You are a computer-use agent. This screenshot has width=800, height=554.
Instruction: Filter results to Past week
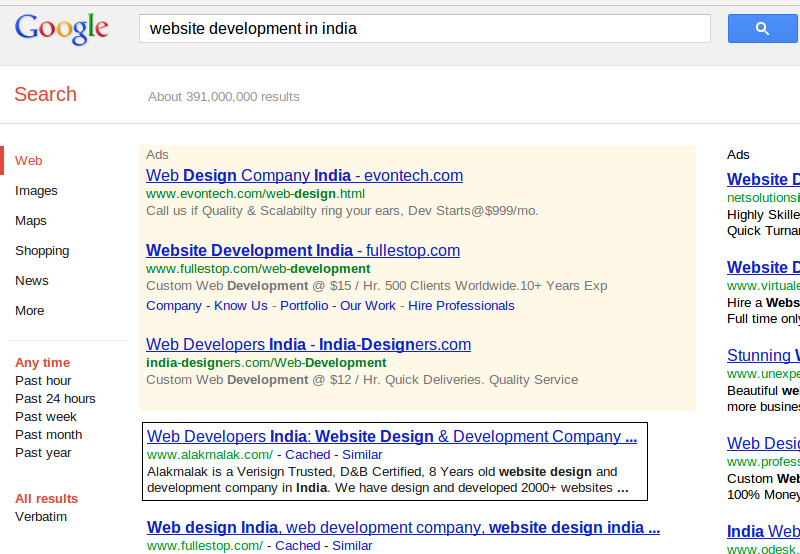(46, 417)
